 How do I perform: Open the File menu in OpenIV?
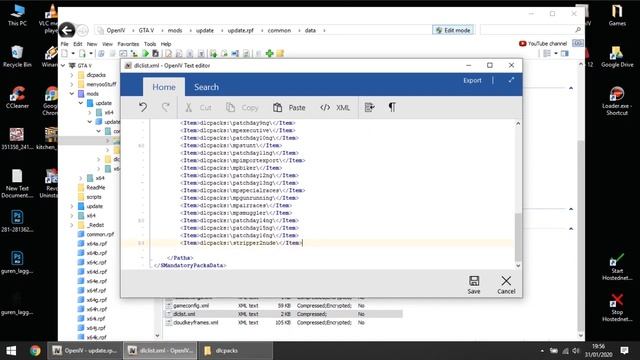tap(64, 44)
